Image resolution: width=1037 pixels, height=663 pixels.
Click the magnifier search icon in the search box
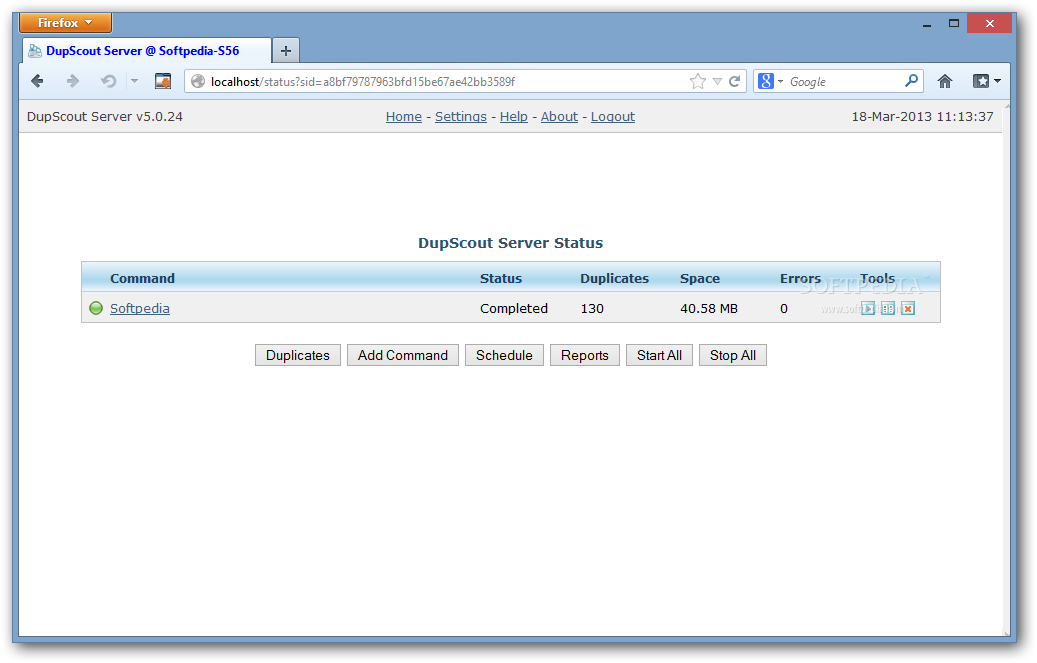(x=911, y=81)
